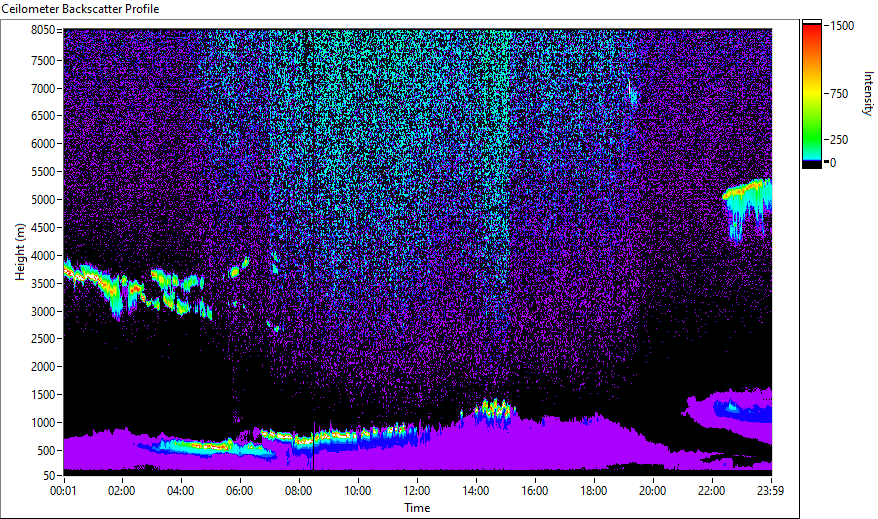Viewport: 878px width, 519px height.
Task: Click the 6500 height axis value
Action: (43, 116)
